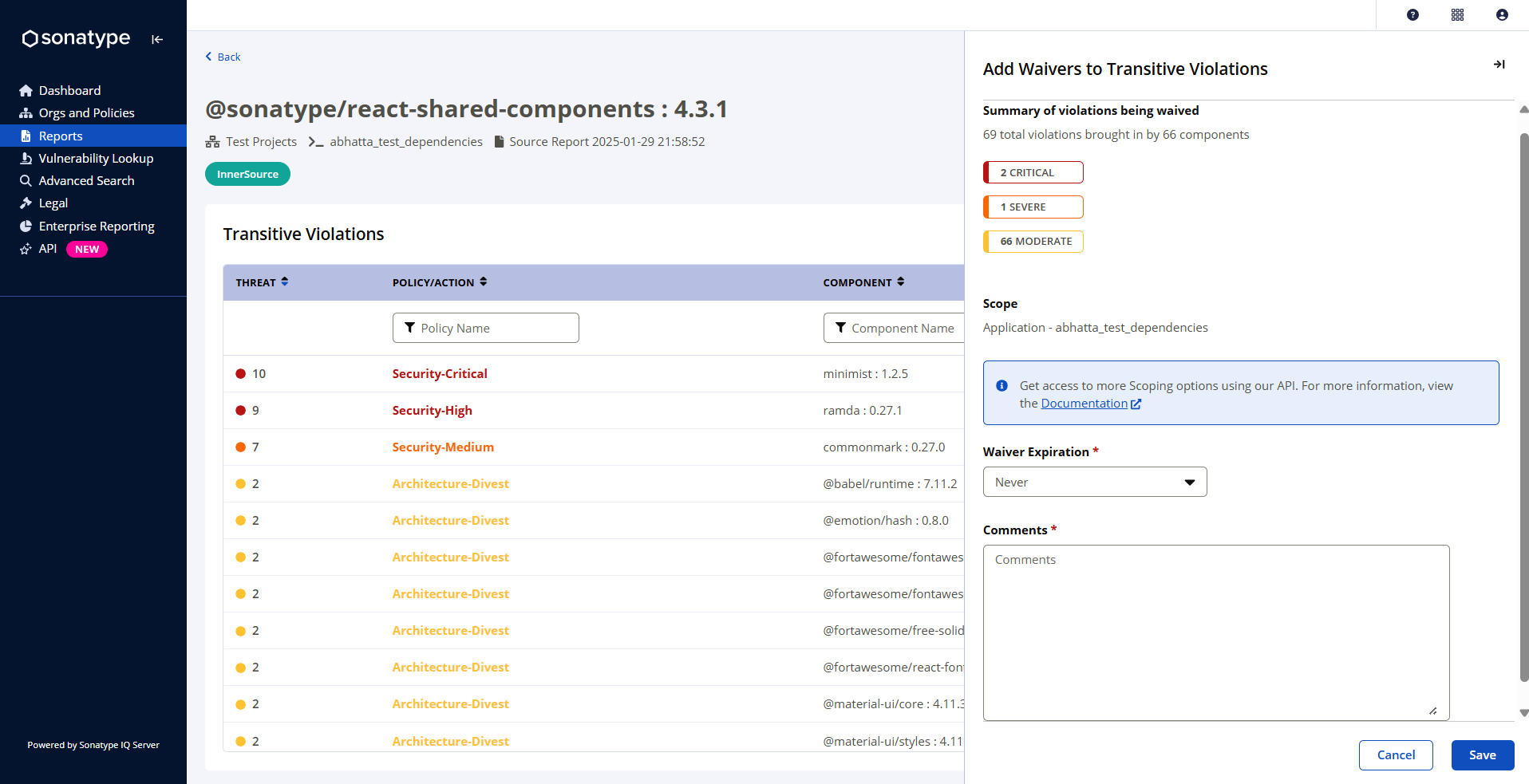Go Back using the back link
Image resolution: width=1529 pixels, height=784 pixels.
[223, 57]
